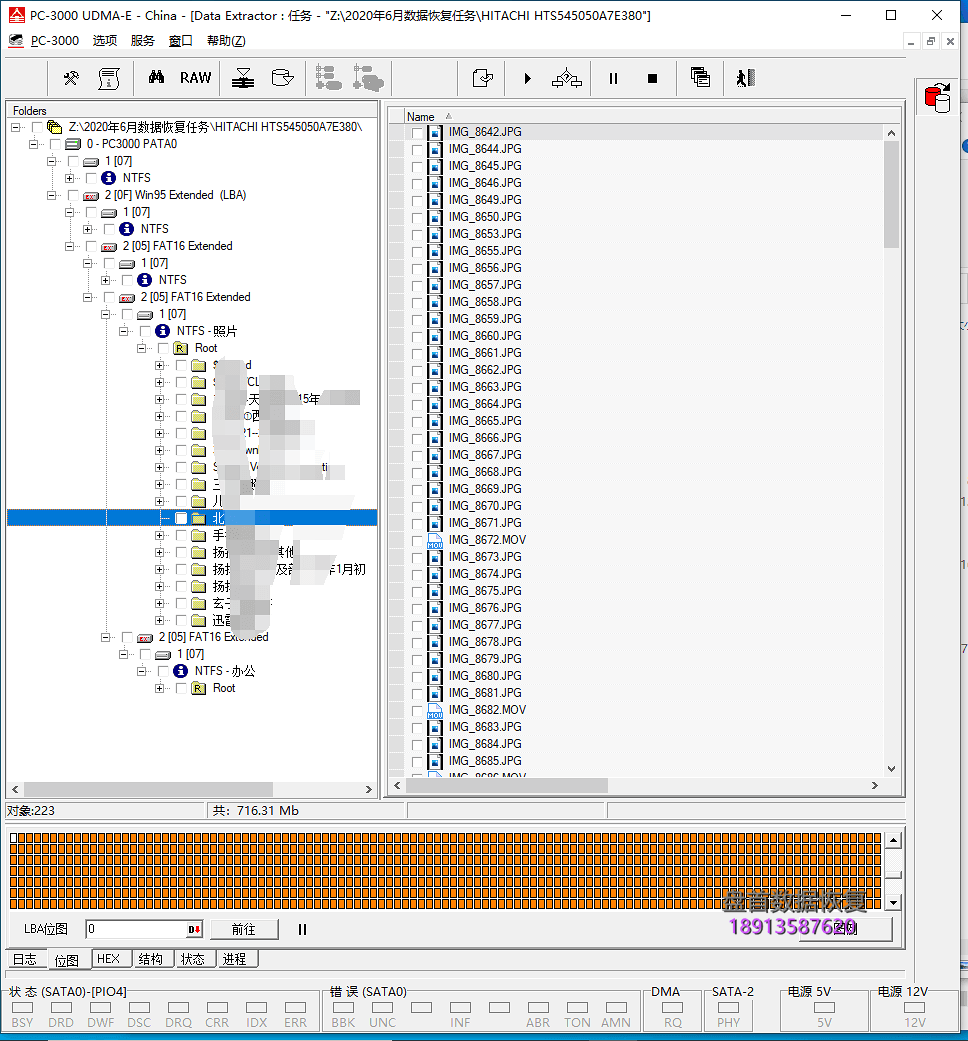This screenshot has width=968, height=1041.
Task: Collapse the 0 - PC3000 PATA0 node
Action: tap(33, 144)
